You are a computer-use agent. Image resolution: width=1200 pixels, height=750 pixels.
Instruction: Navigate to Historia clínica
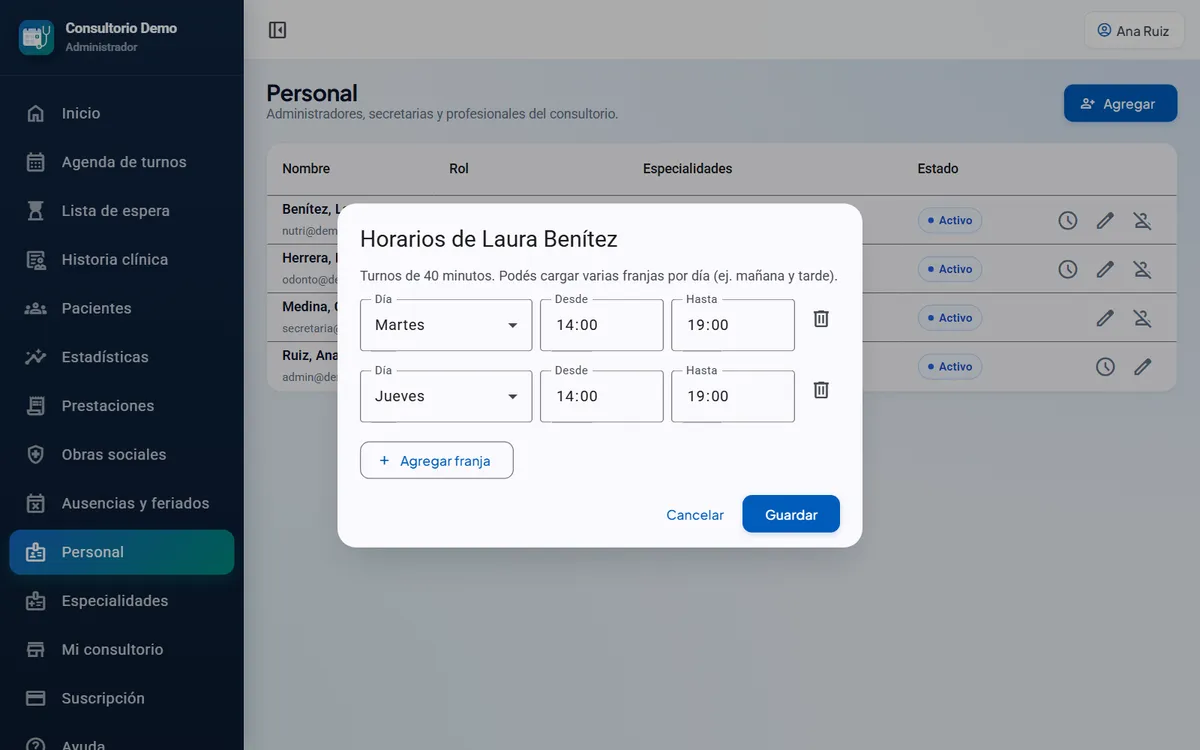click(x=122, y=259)
